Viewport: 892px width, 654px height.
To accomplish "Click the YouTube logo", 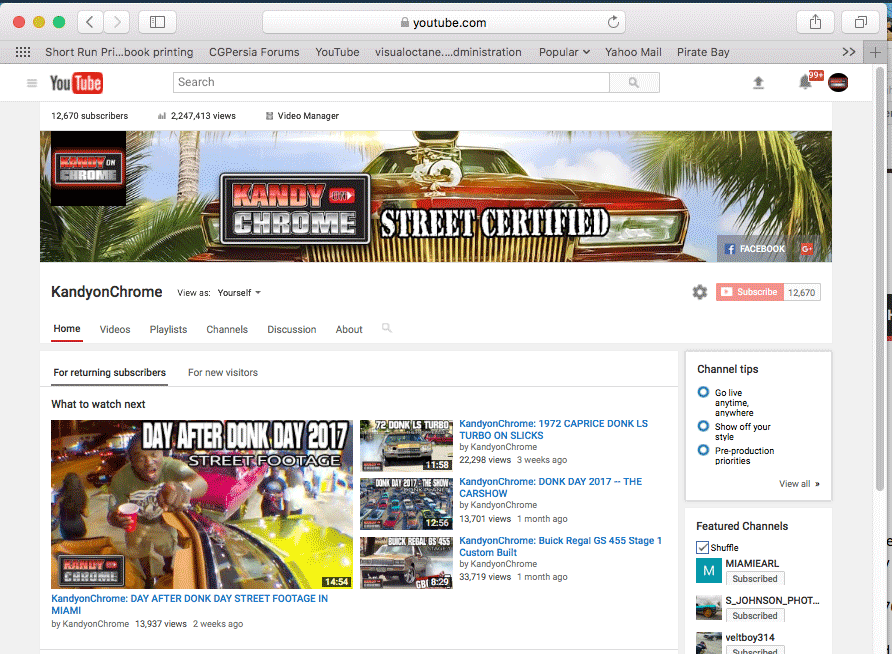I will (76, 83).
